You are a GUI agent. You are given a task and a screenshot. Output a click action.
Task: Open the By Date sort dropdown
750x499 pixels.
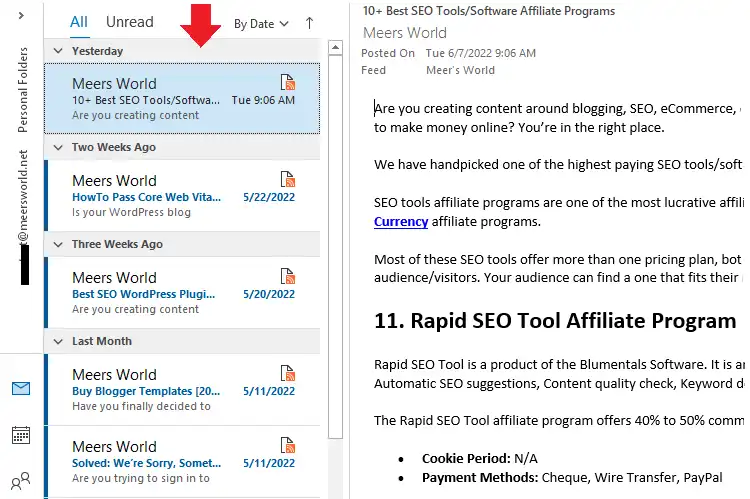pyautogui.click(x=261, y=24)
